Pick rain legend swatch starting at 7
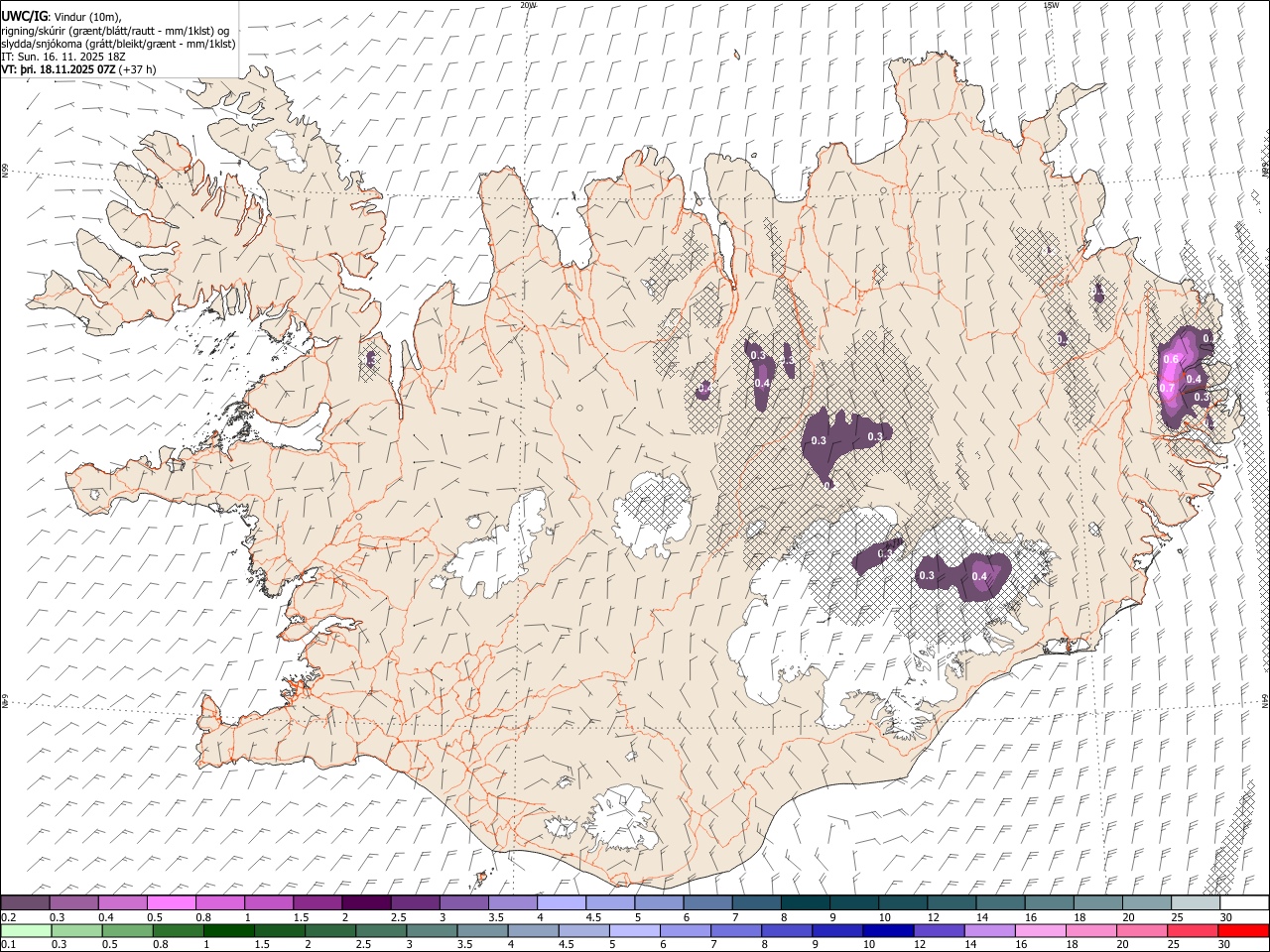The image size is (1270, 952). click(736, 930)
